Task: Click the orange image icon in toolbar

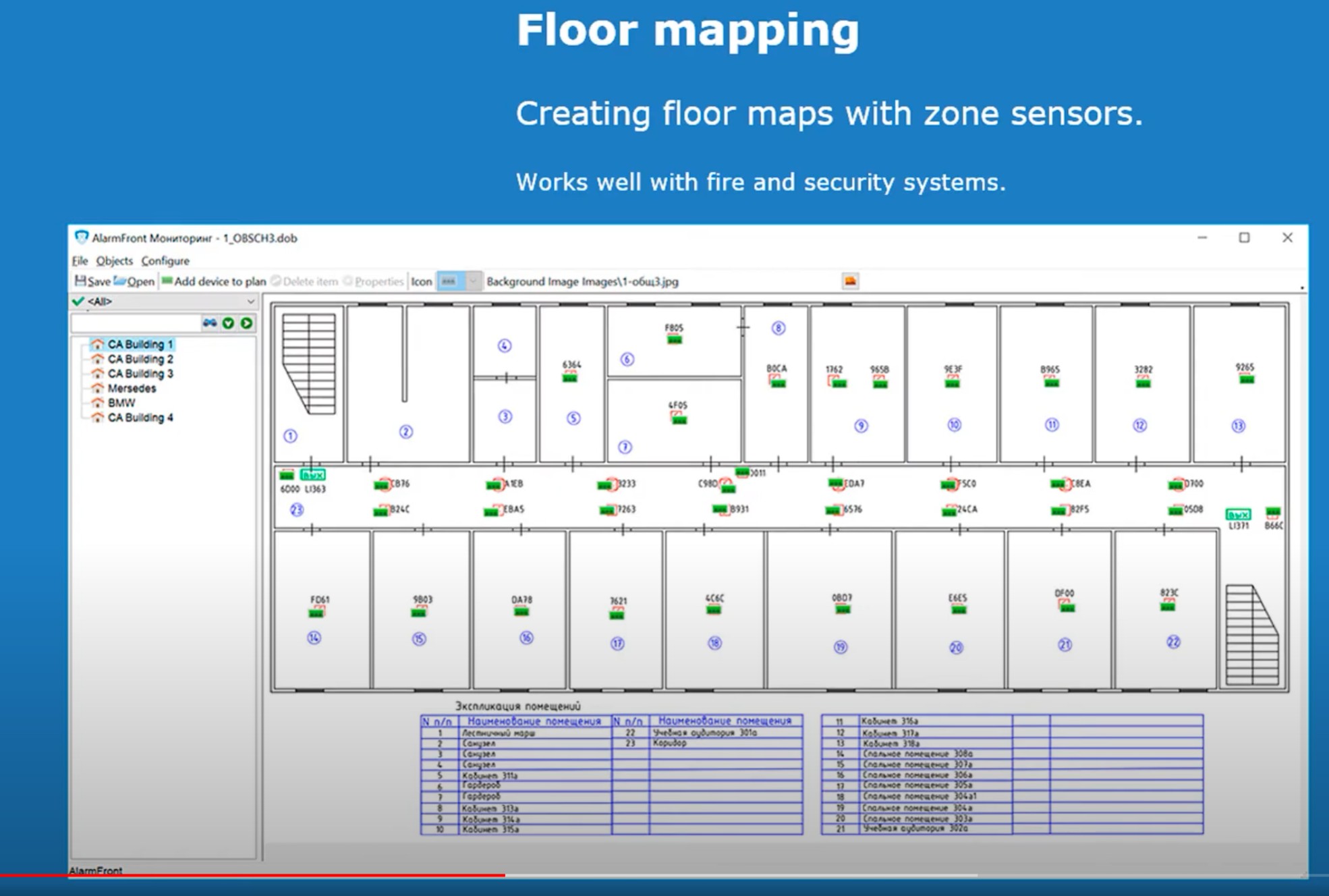Action: click(850, 281)
